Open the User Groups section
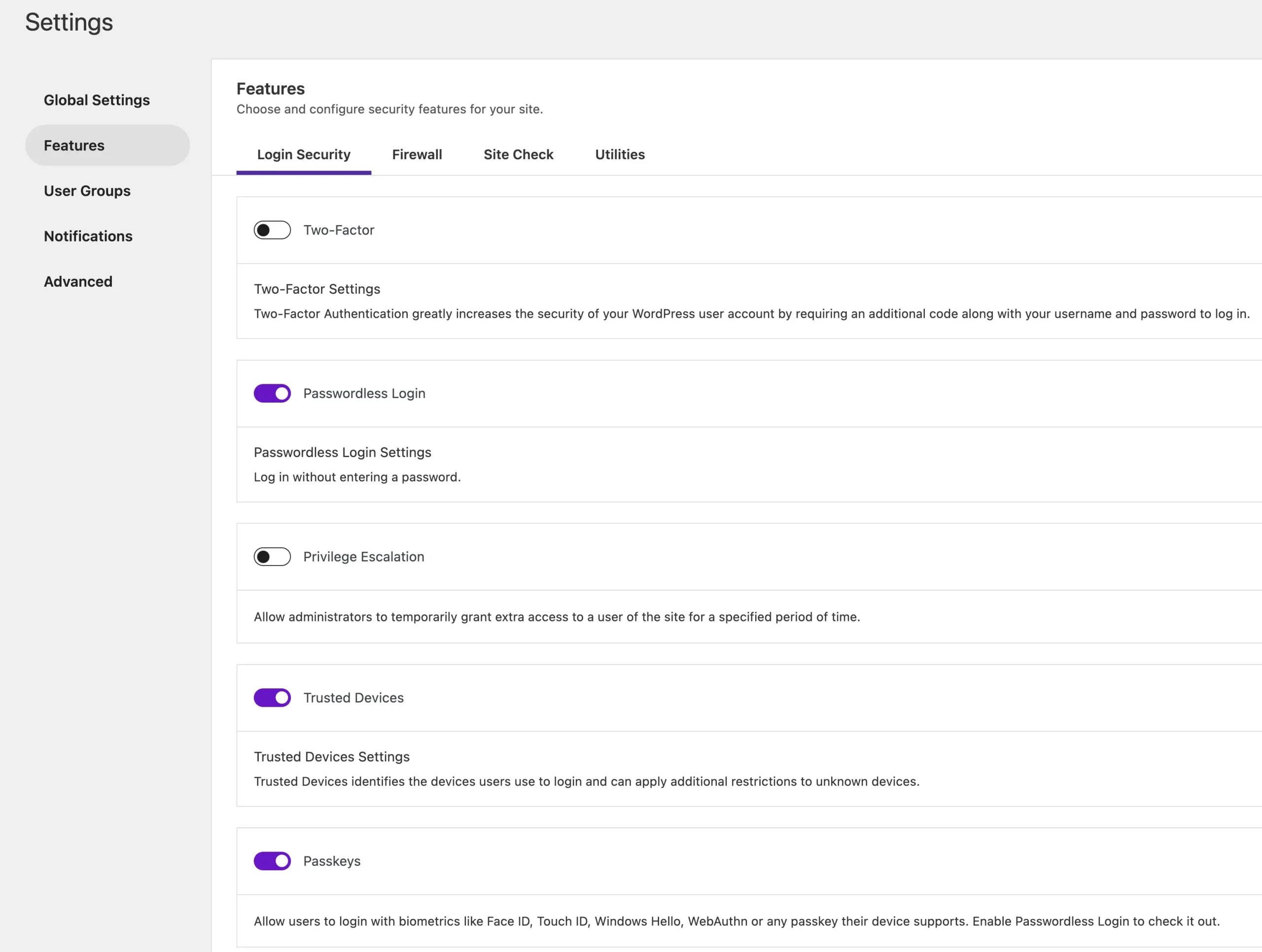 tap(87, 191)
